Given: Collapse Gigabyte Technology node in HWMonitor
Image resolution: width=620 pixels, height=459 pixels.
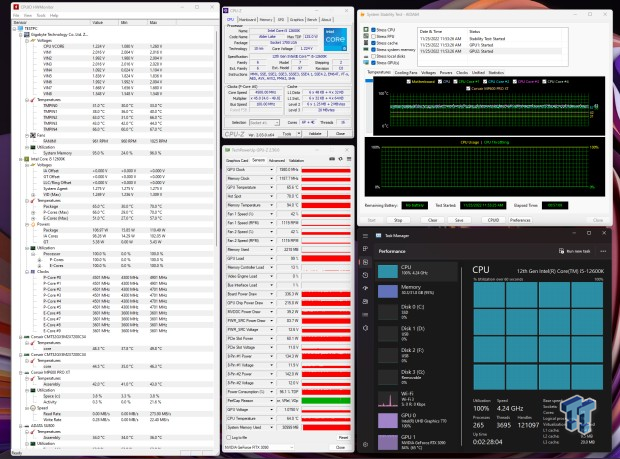Looking at the screenshot, I should (x=21, y=34).
